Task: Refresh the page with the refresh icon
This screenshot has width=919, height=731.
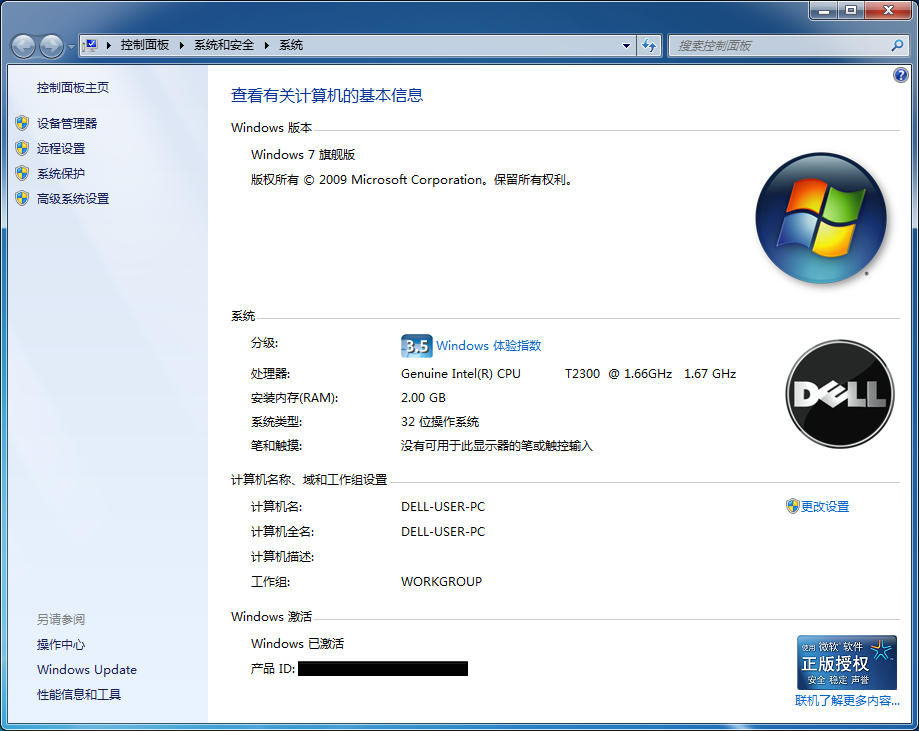Action: coord(649,45)
